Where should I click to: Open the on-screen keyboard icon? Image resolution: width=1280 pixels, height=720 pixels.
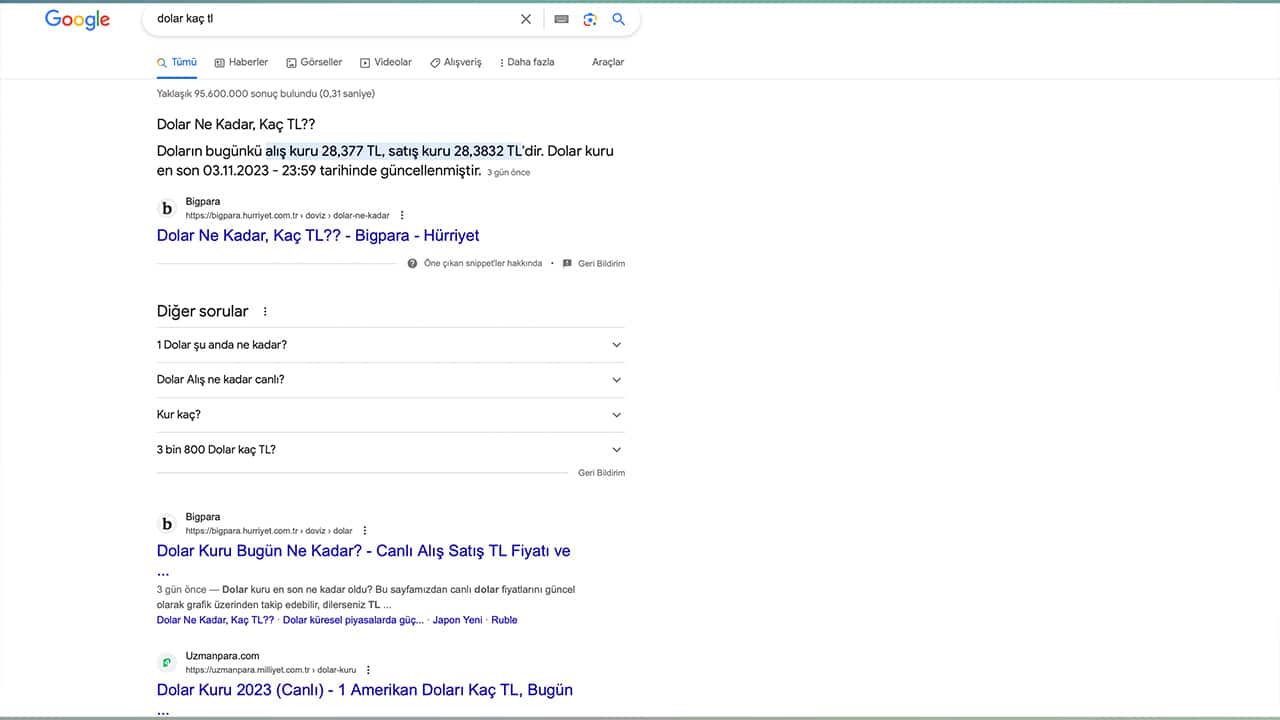561,19
